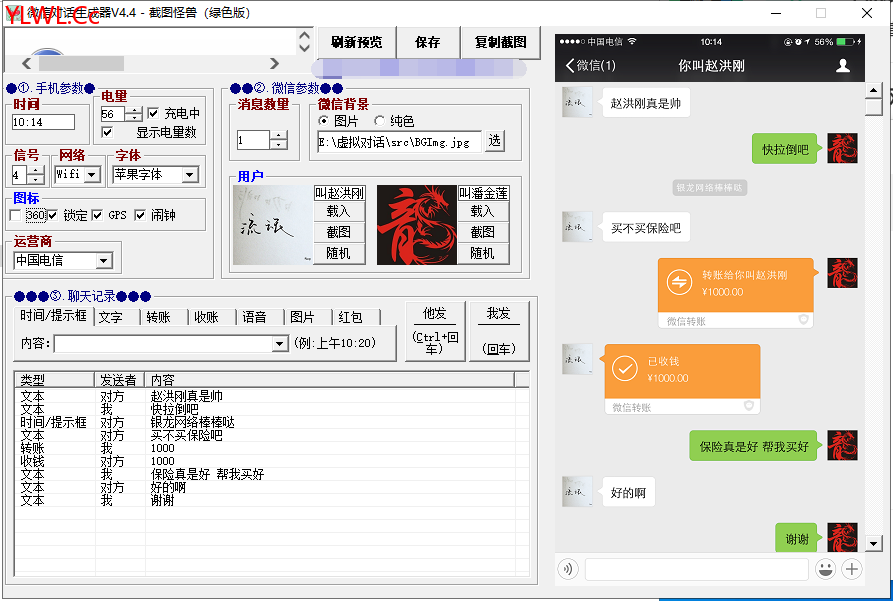The image size is (893, 601).
Task: Click the left arrow of the top horizontal scroller
Action: coord(26,63)
